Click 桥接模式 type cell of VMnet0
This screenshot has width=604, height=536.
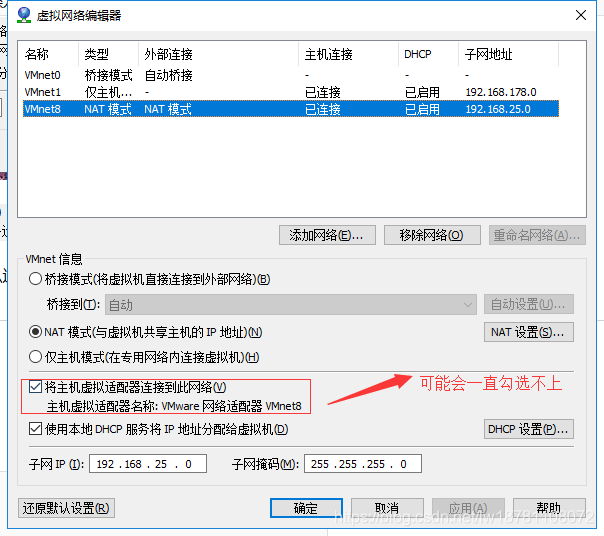[x=108, y=75]
